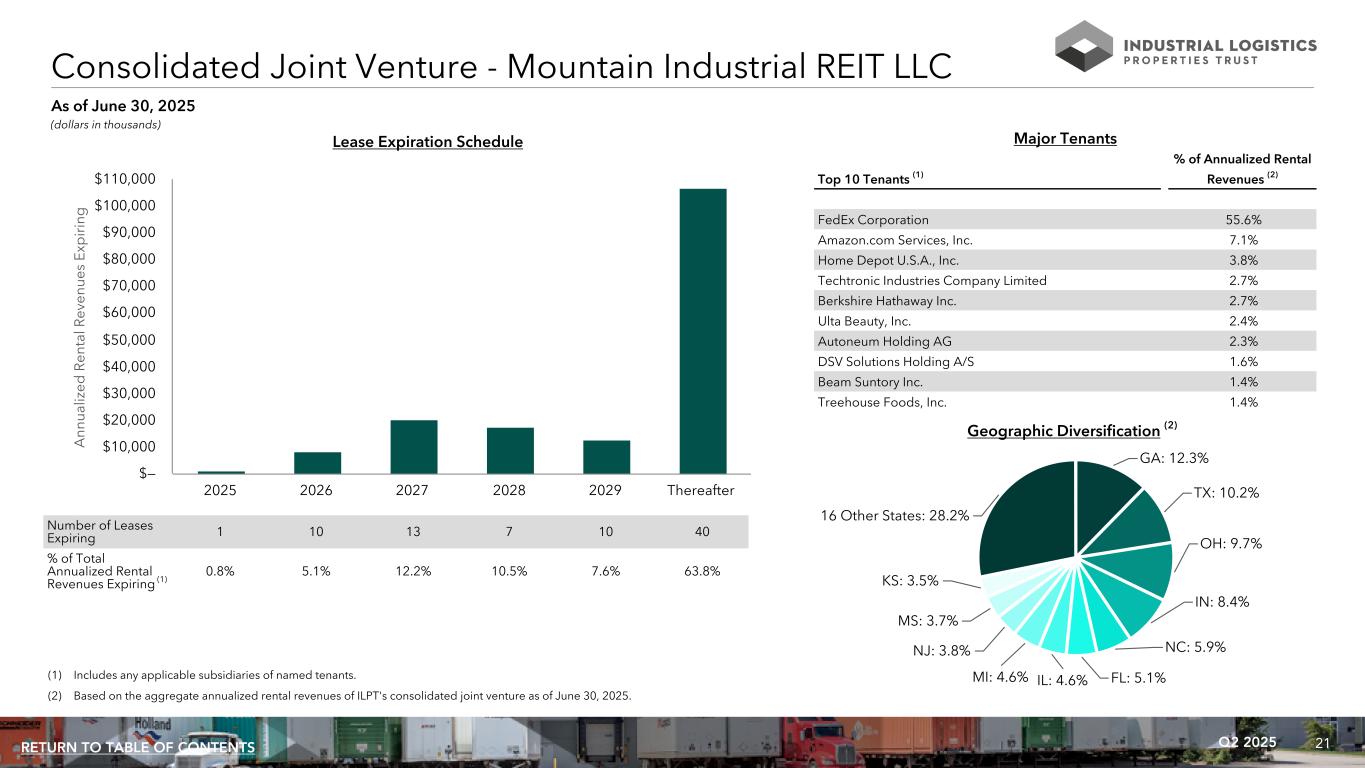
Task: Select the Thereafter bar in the chart
Action: click(x=702, y=331)
